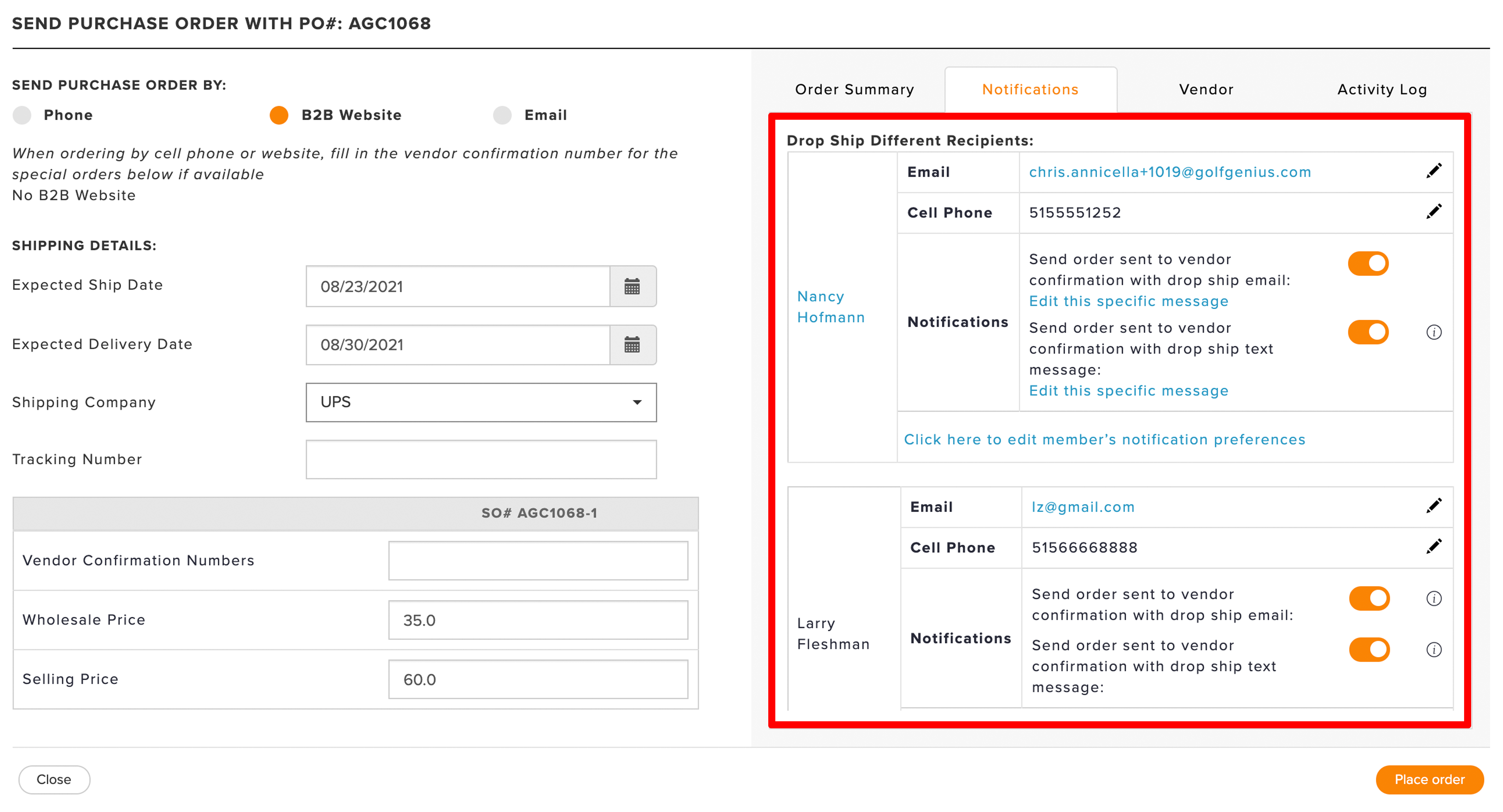Focus the Selling Price field

[x=538, y=680]
